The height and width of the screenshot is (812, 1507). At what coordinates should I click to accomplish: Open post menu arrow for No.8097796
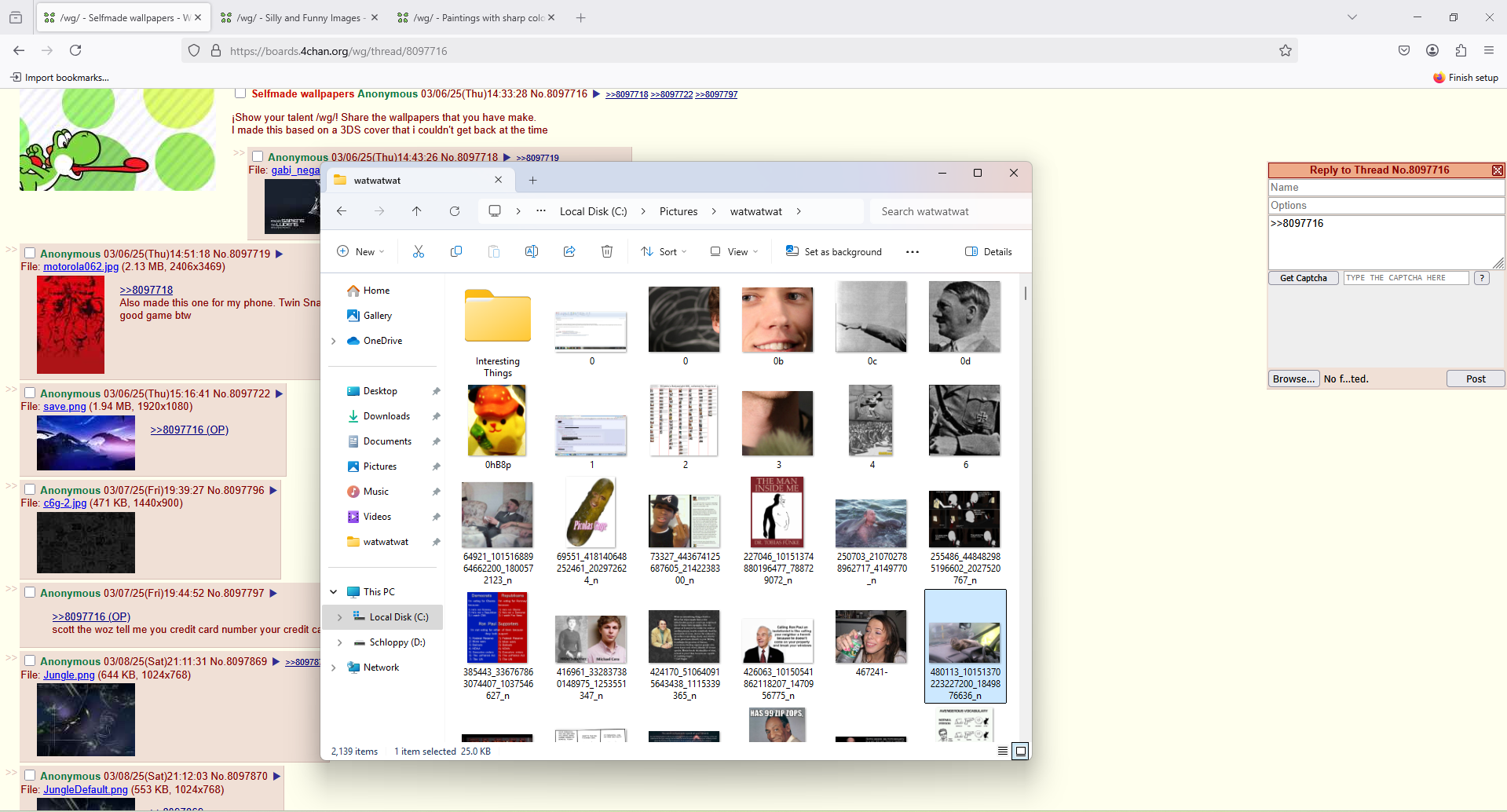click(273, 490)
